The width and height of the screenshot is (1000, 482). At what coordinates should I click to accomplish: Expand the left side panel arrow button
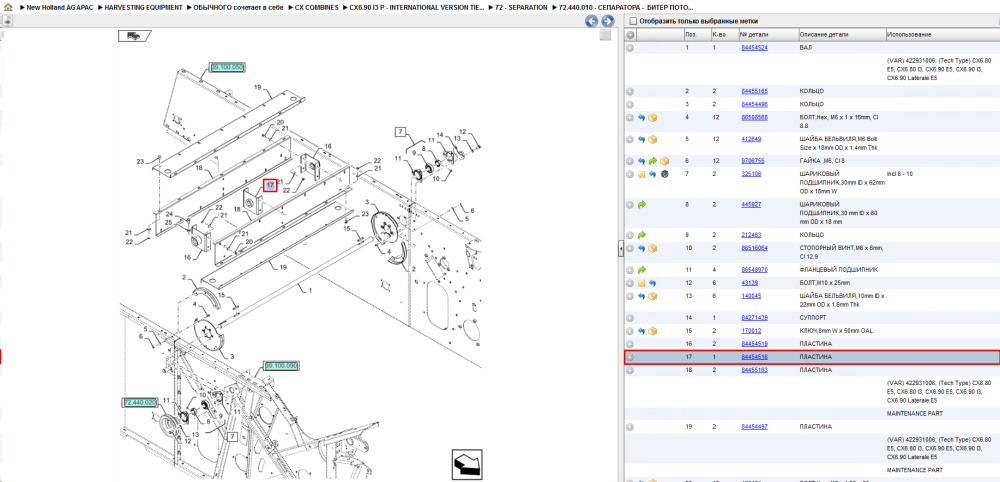7,21
